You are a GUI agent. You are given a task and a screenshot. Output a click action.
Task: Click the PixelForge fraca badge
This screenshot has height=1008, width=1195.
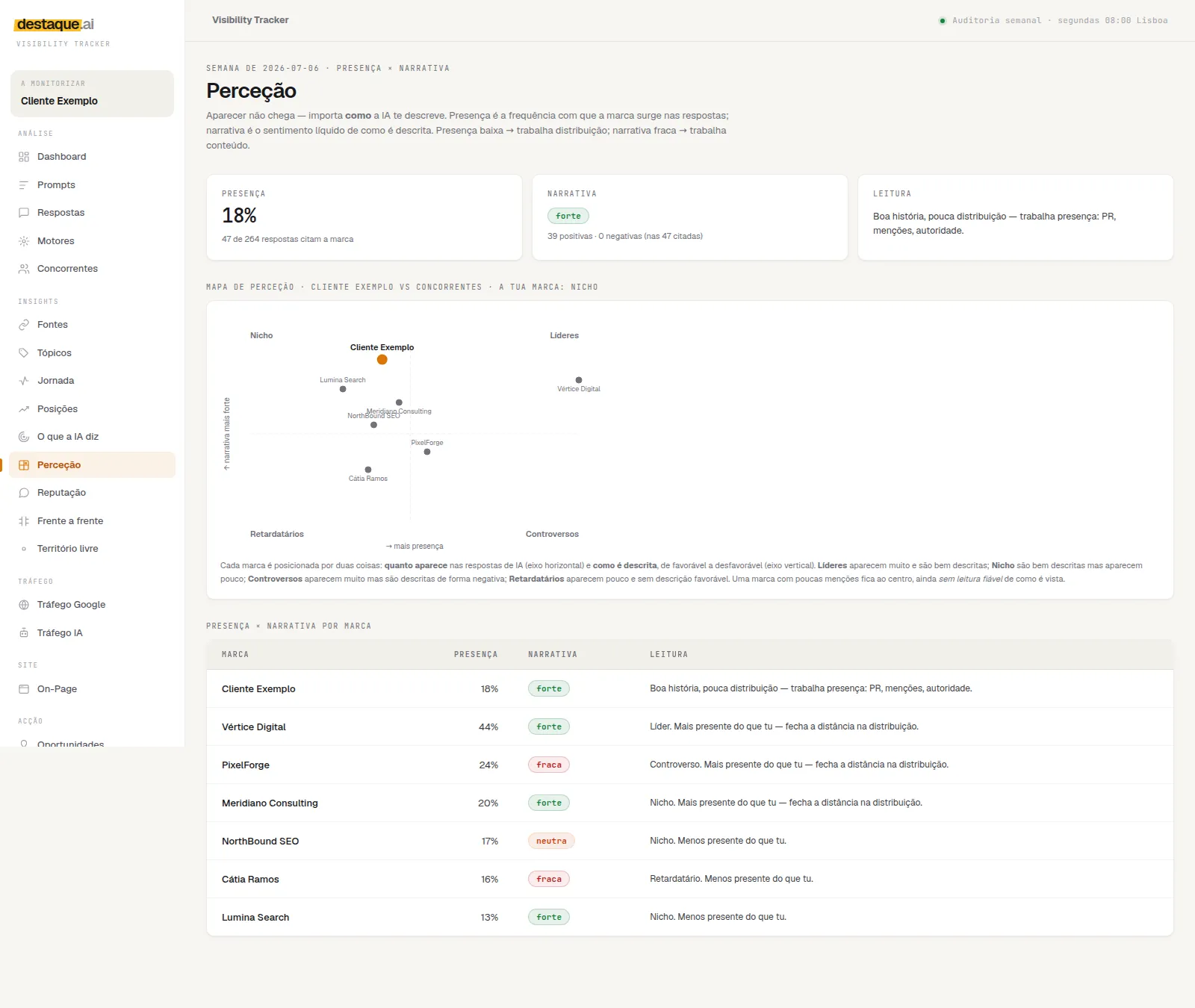549,765
